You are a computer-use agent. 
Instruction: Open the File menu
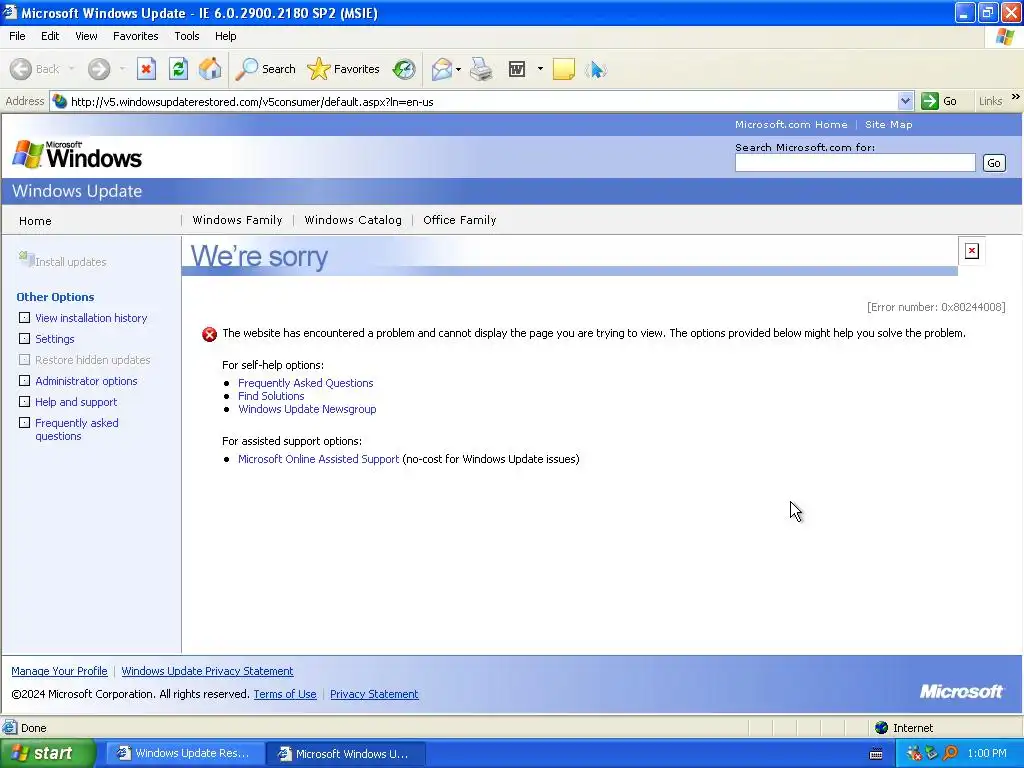[x=17, y=37]
